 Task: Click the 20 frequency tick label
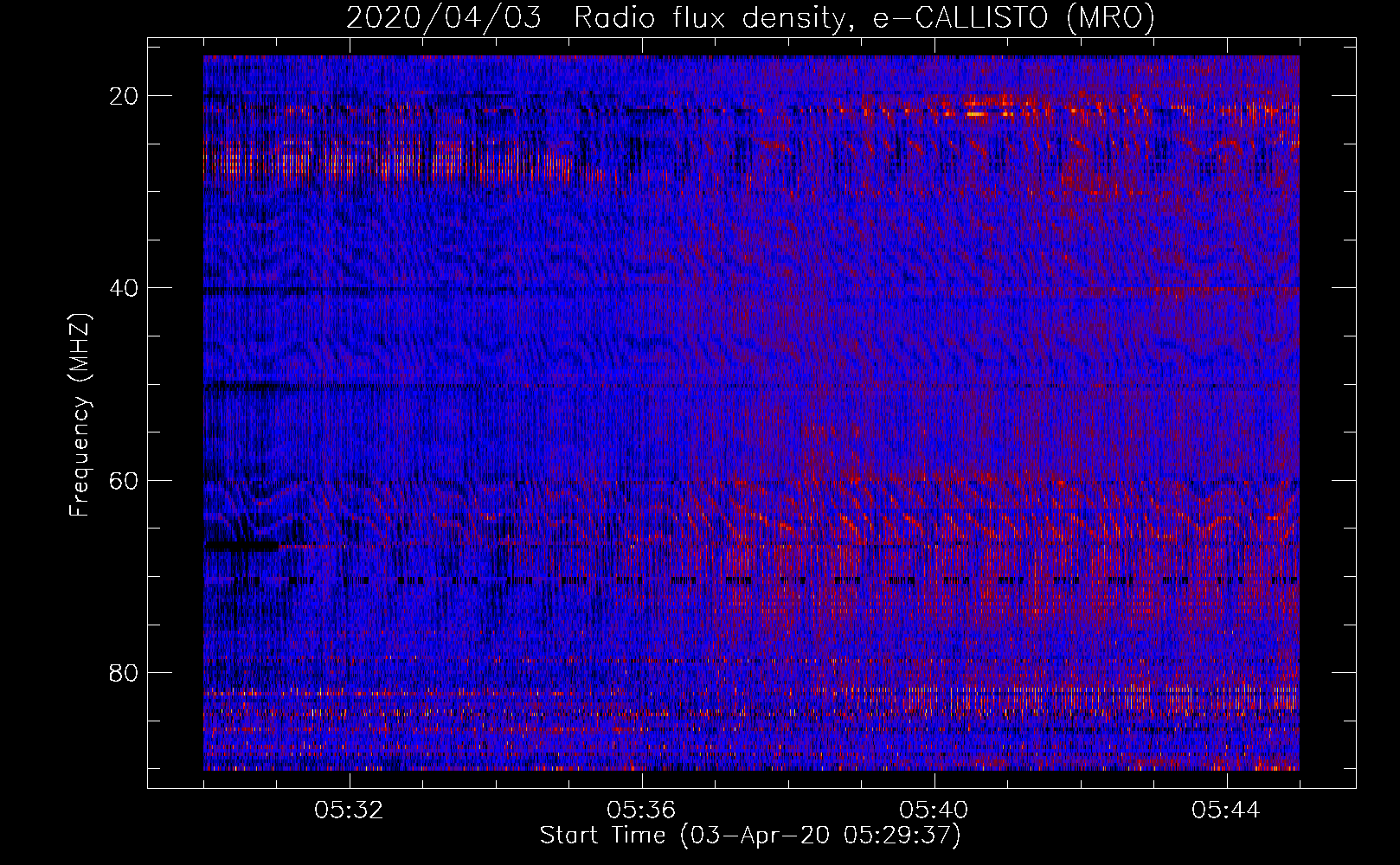point(125,96)
